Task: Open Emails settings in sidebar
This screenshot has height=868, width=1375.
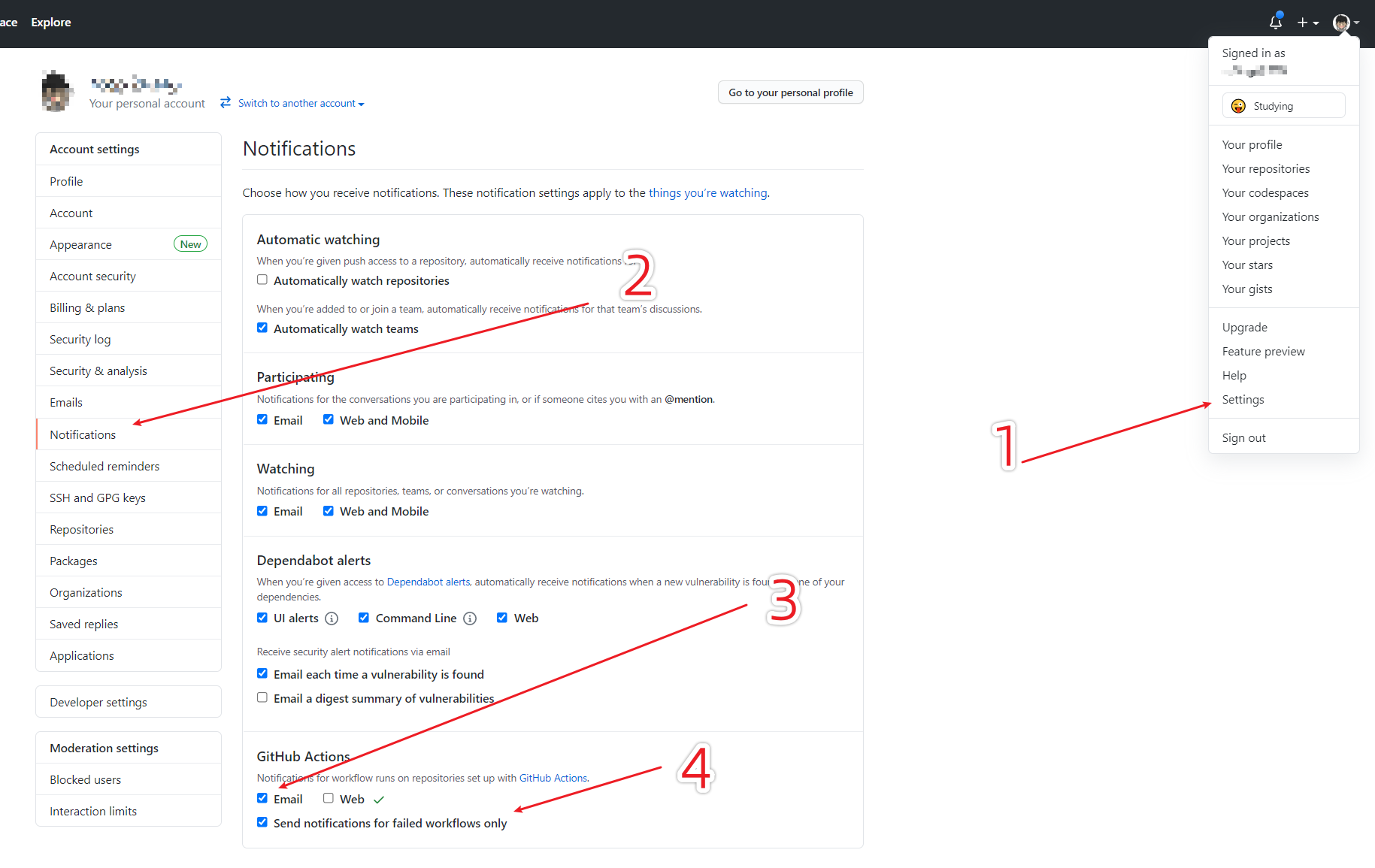Action: [x=129, y=402]
